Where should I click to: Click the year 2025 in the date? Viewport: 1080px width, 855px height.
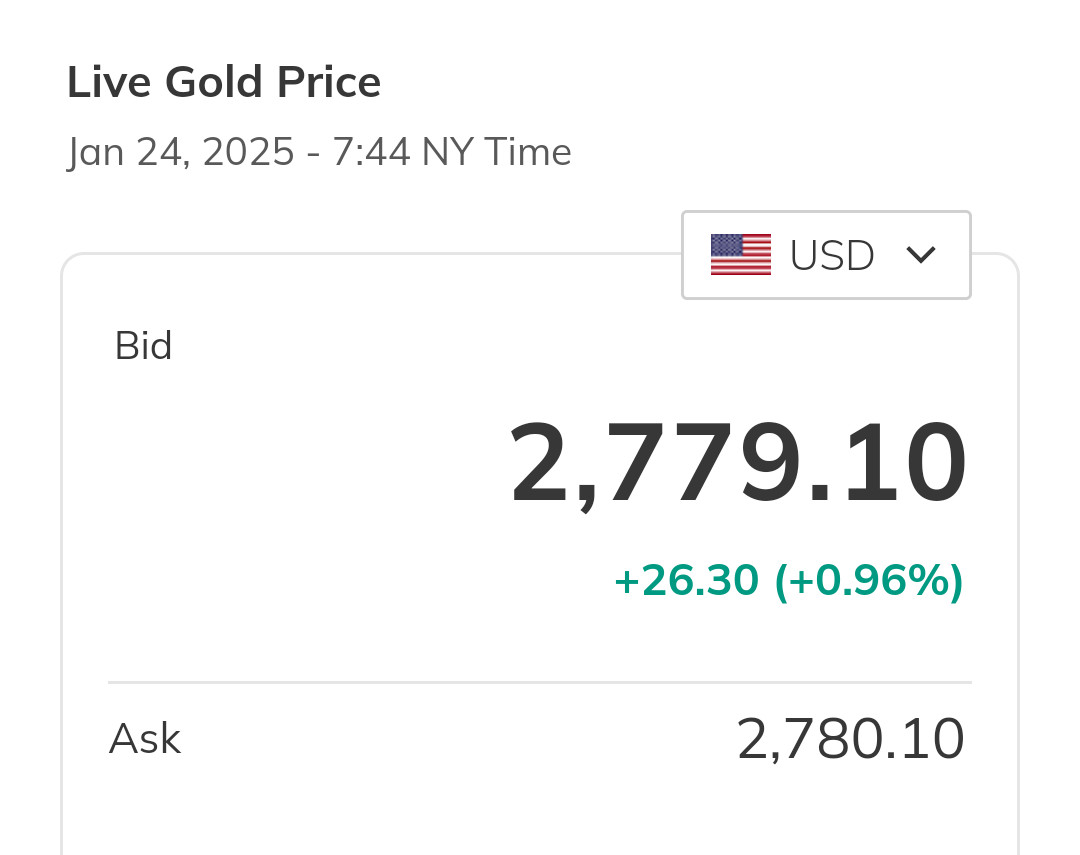tap(248, 153)
